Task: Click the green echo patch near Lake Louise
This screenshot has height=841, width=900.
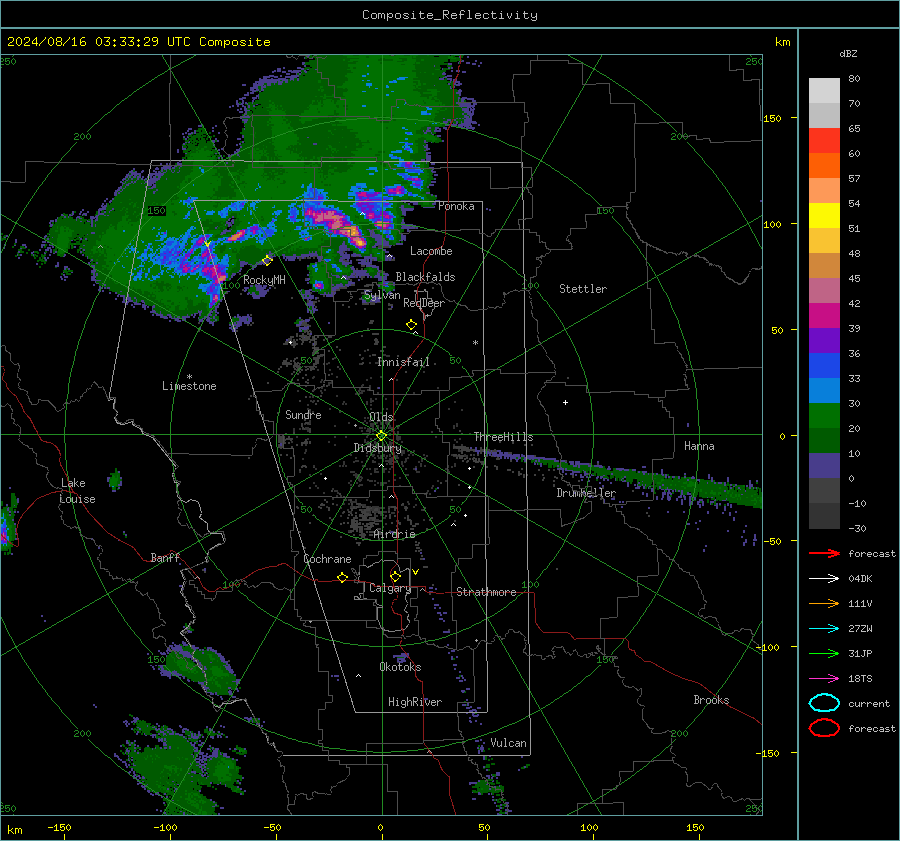Action: [x=115, y=479]
